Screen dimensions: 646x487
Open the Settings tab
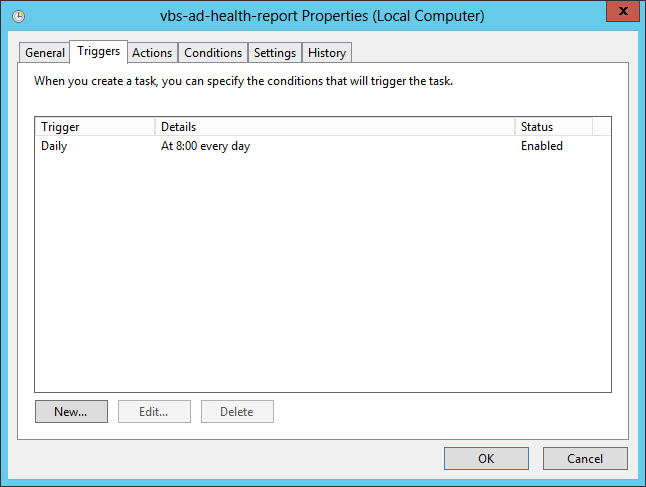(x=275, y=53)
